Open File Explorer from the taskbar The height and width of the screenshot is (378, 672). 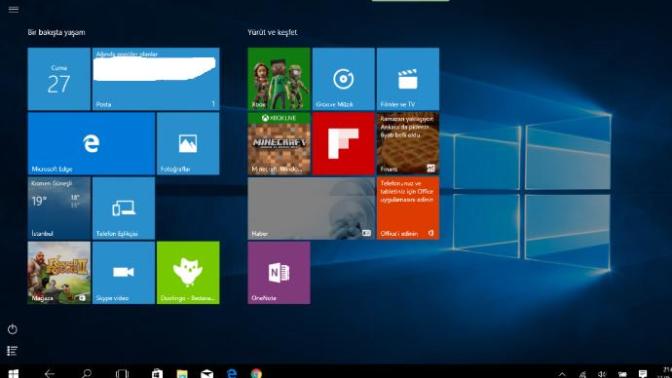tap(182, 374)
